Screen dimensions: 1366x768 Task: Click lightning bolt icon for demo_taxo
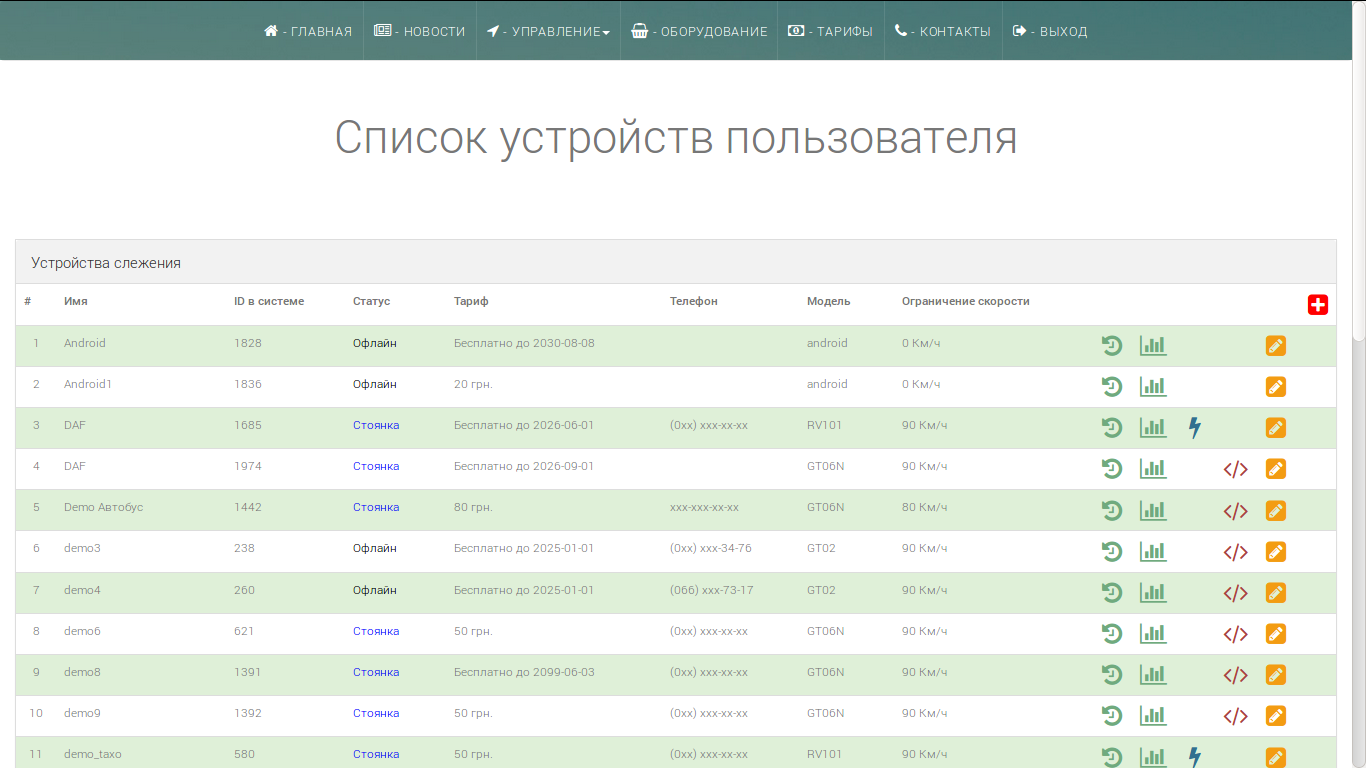[x=1194, y=757]
